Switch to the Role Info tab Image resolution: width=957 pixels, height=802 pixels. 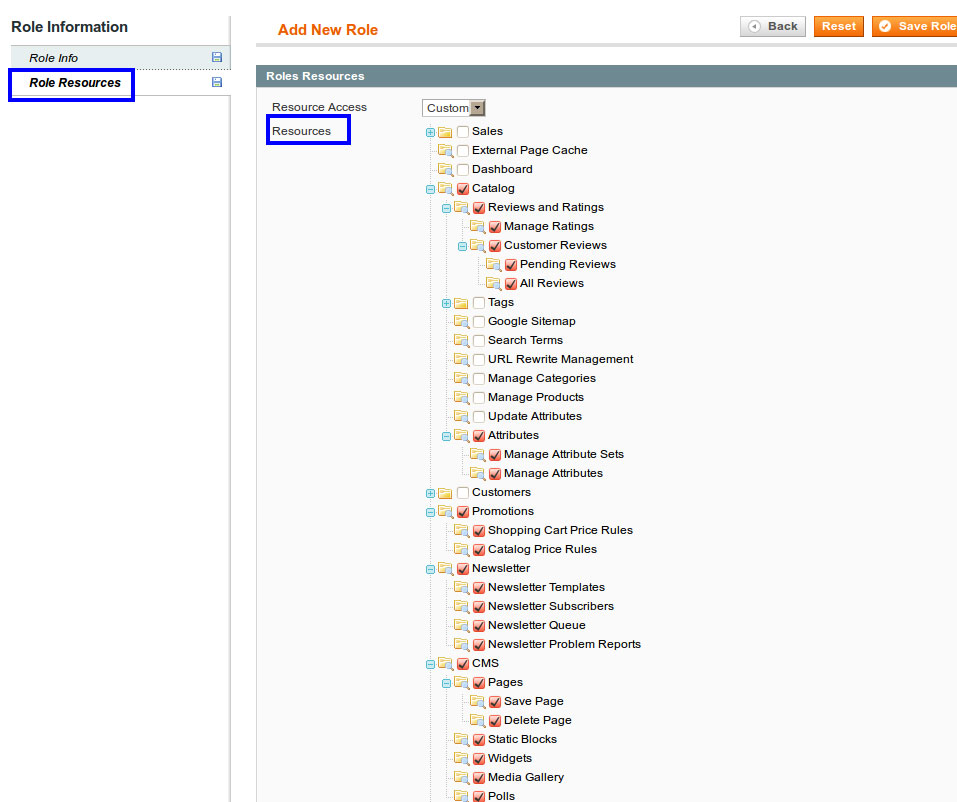click(54, 58)
